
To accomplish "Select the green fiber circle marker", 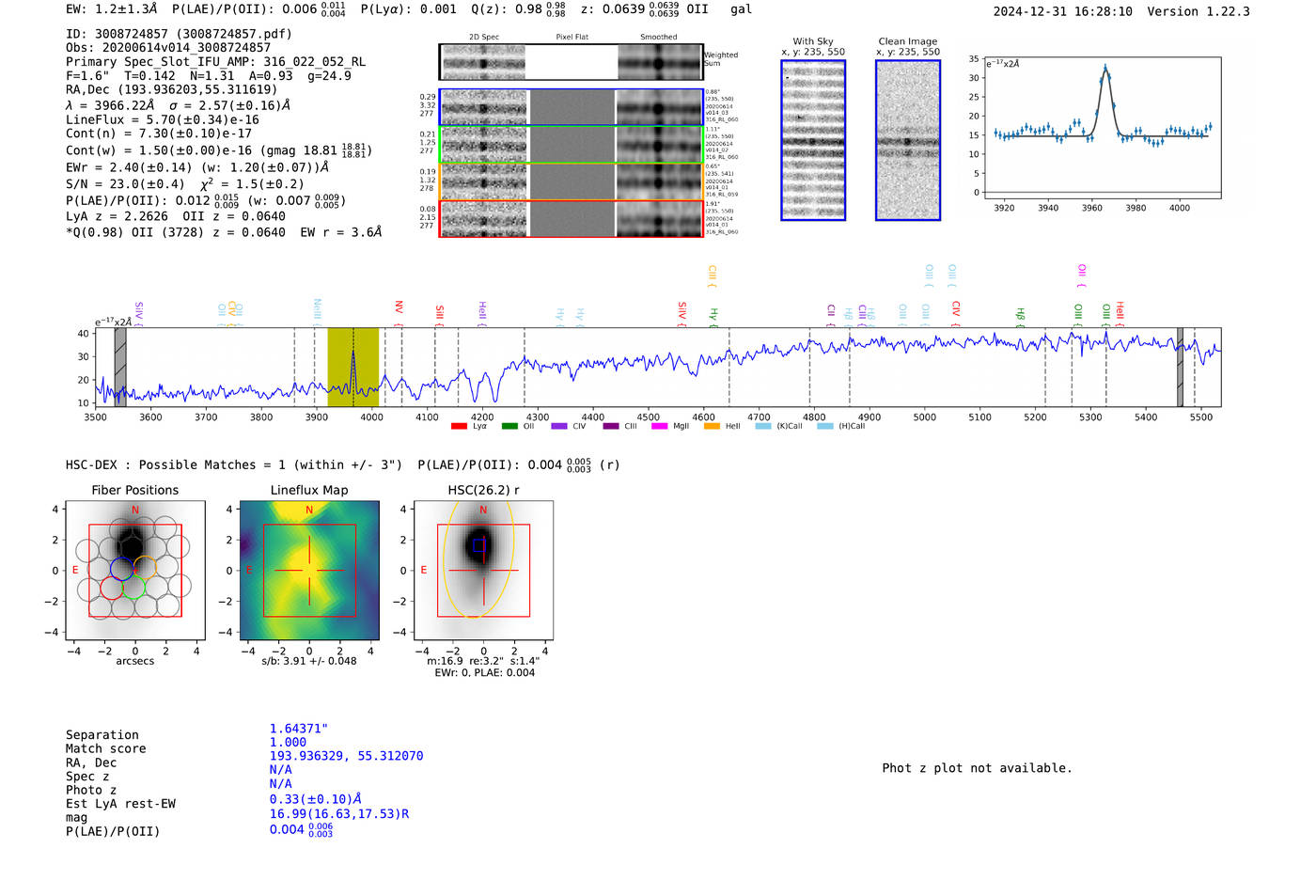I will (133, 589).
